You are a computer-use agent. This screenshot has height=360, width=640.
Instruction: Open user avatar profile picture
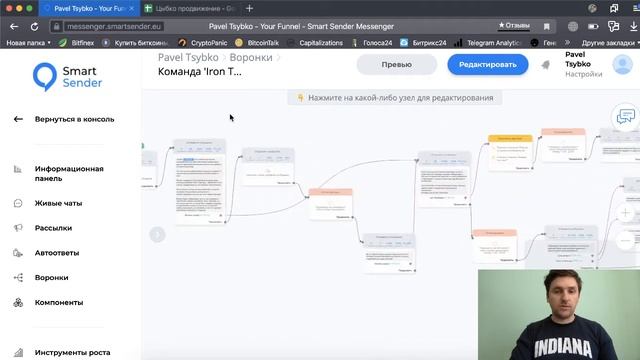point(622,64)
